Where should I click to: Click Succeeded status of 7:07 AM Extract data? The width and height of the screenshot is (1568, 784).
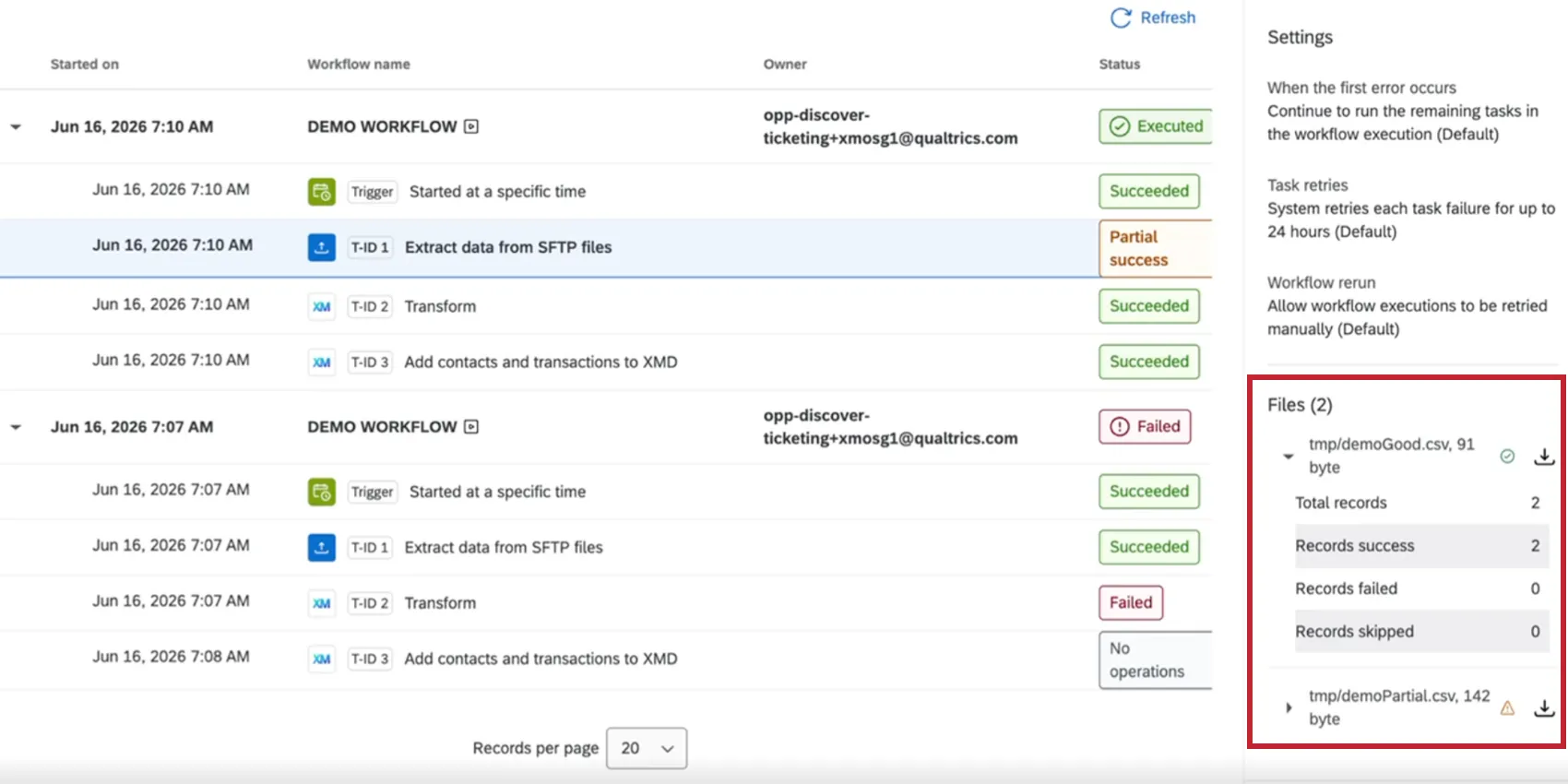coord(1149,547)
